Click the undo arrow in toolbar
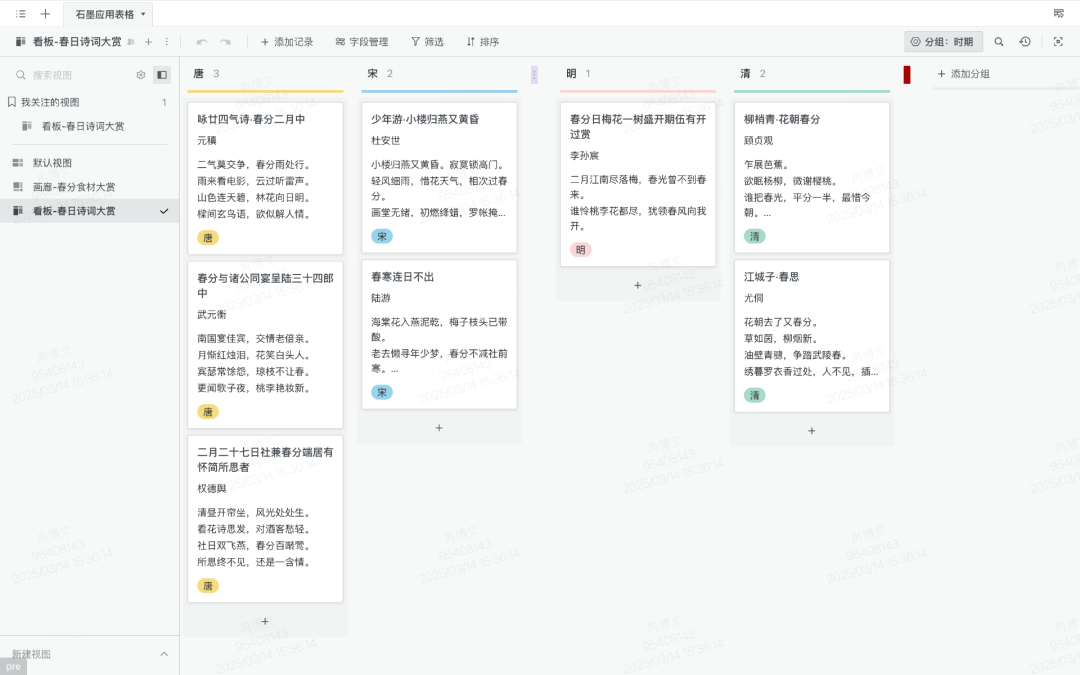This screenshot has width=1080, height=675. [x=202, y=42]
